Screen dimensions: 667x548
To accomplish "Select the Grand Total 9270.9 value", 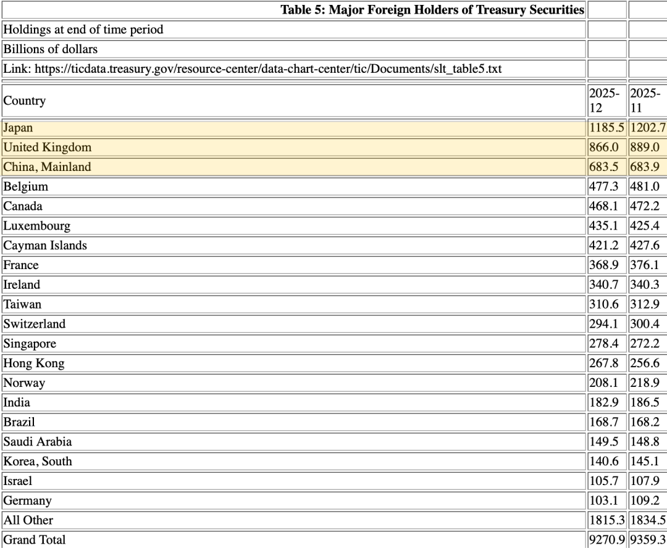I will click(606, 540).
